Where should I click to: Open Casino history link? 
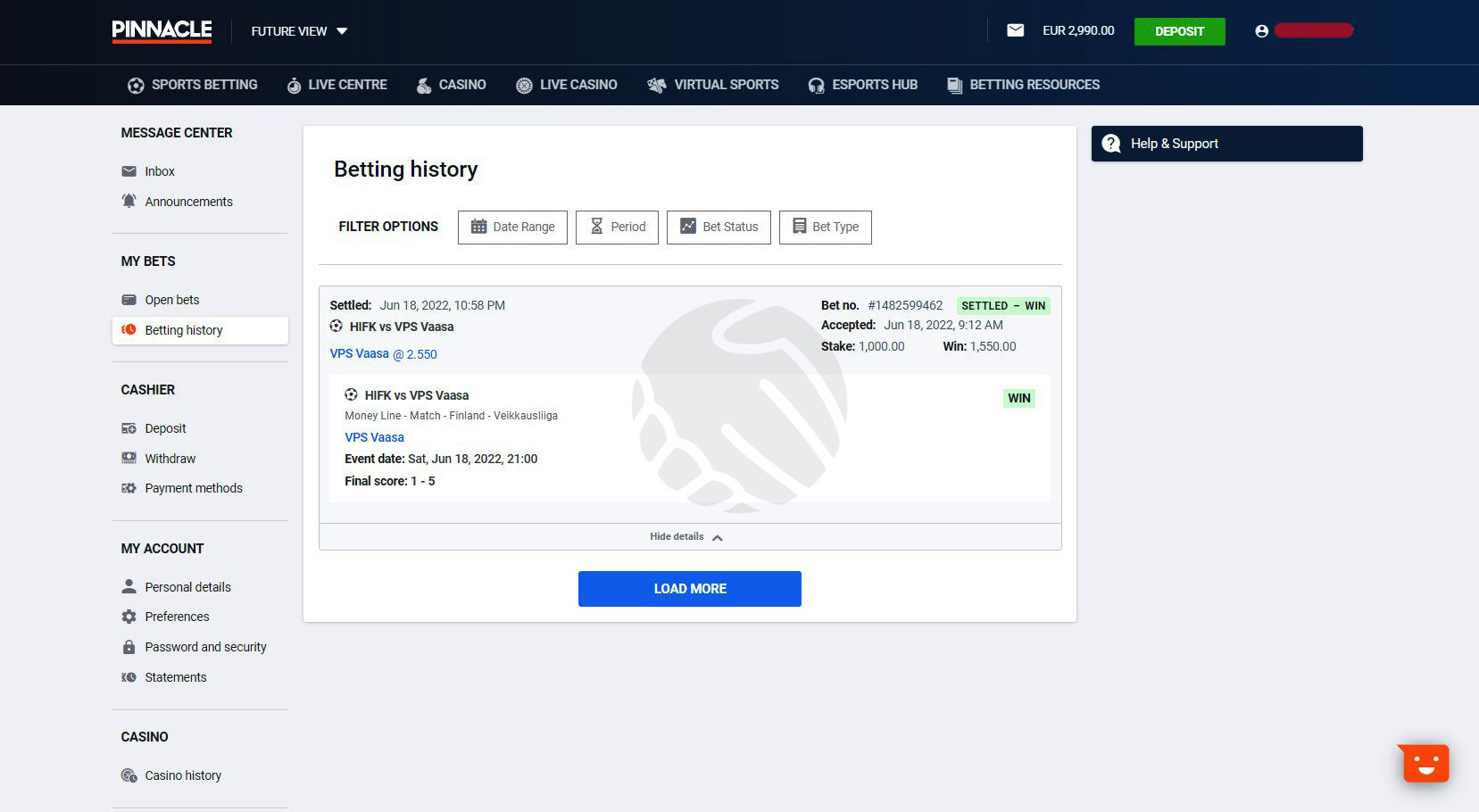(184, 775)
